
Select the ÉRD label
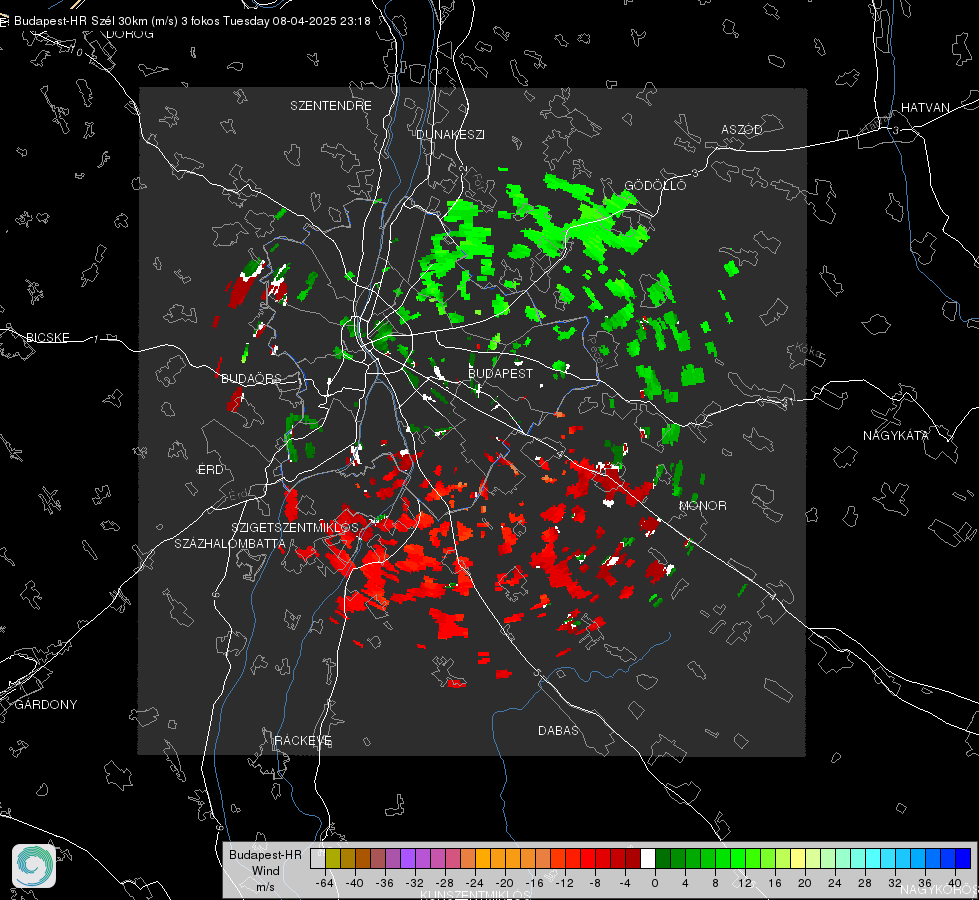(210, 470)
